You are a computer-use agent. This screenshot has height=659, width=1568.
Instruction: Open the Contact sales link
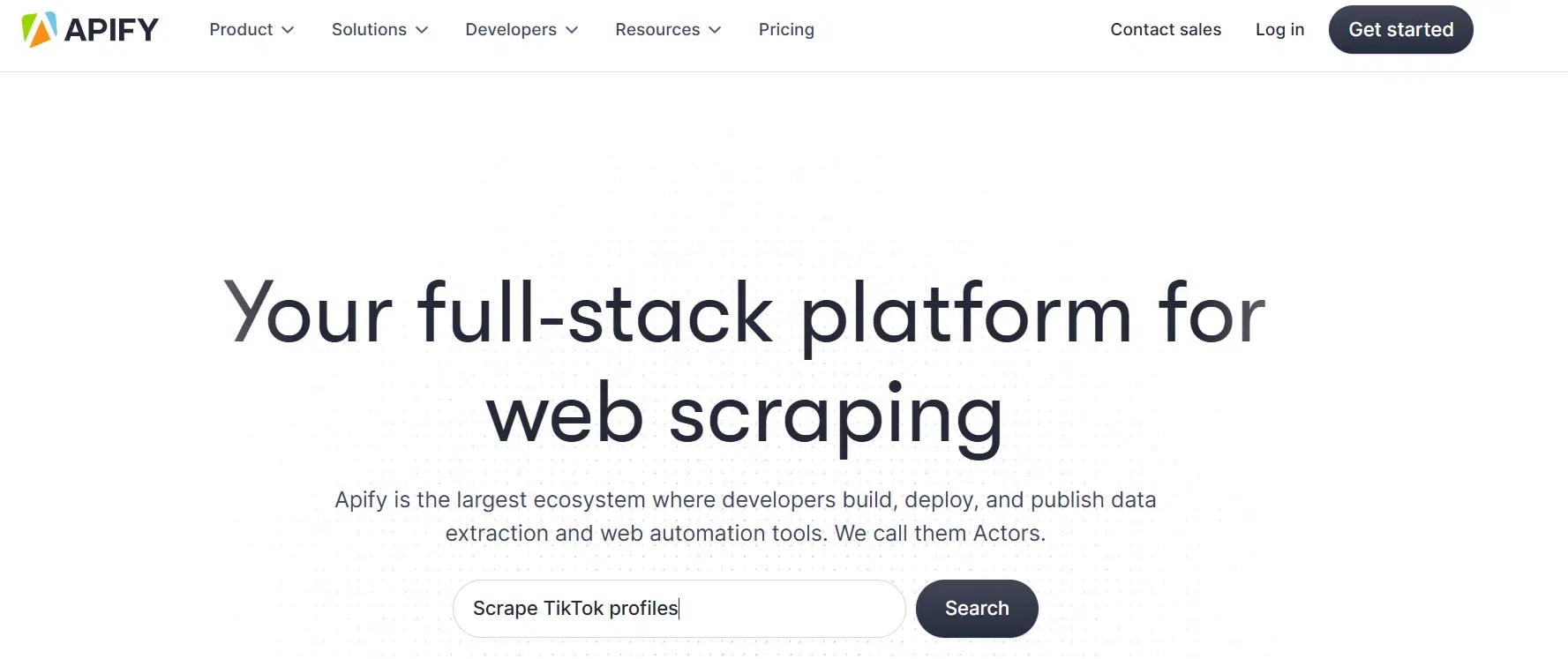coord(1166,29)
